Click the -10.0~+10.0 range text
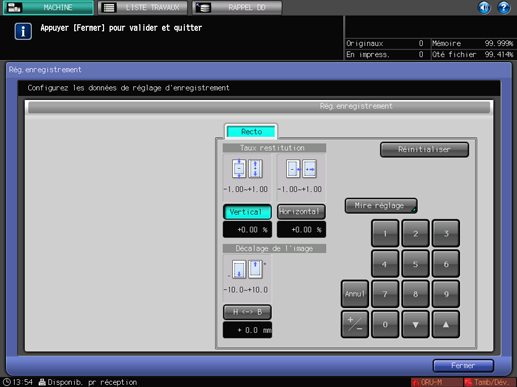This screenshot has width=517, height=387. coord(246,290)
